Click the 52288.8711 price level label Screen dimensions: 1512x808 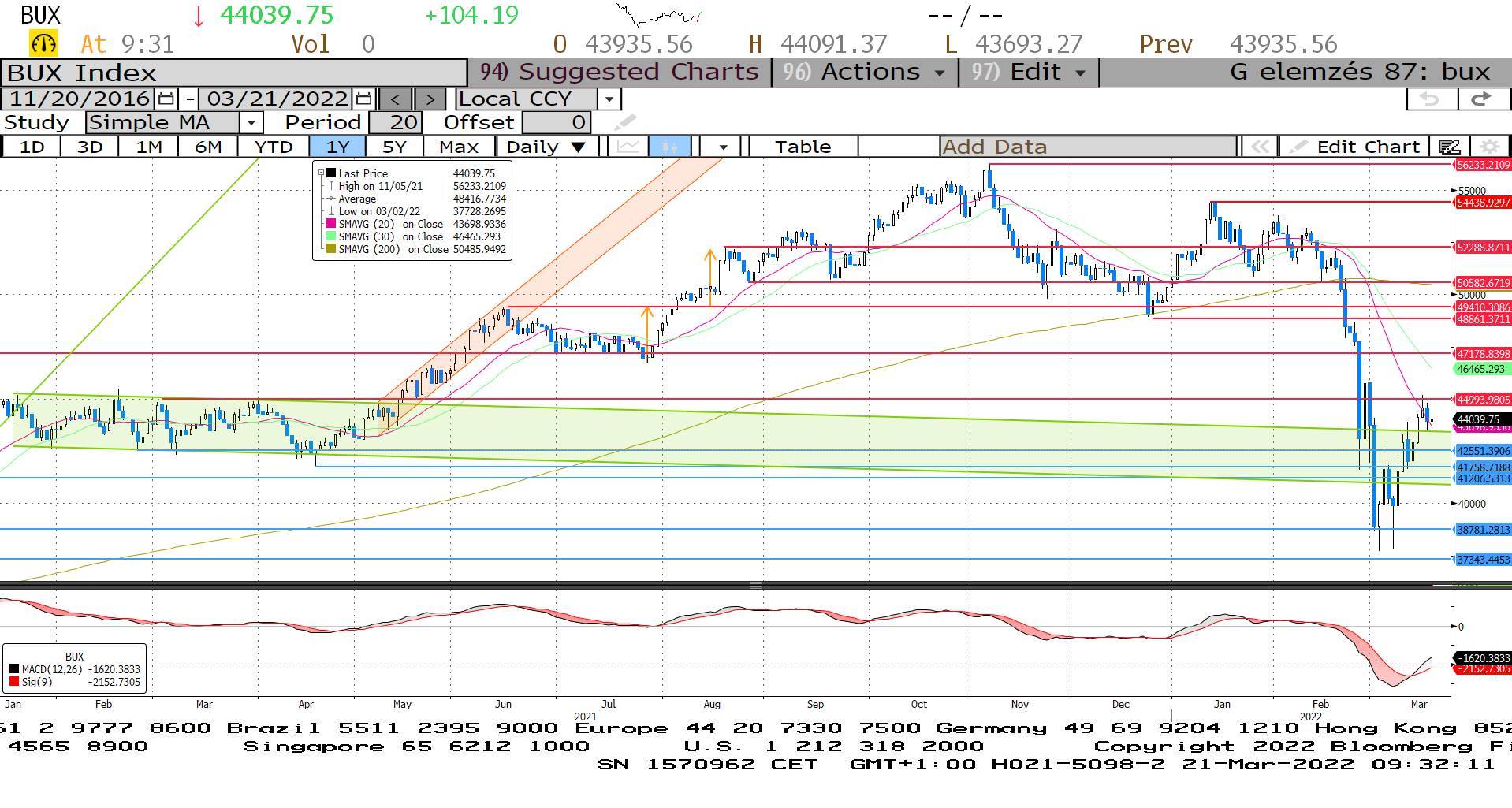point(1483,248)
